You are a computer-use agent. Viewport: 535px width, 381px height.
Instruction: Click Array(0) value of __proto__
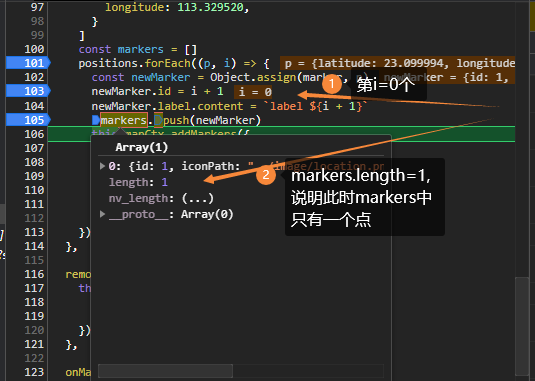(x=207, y=214)
